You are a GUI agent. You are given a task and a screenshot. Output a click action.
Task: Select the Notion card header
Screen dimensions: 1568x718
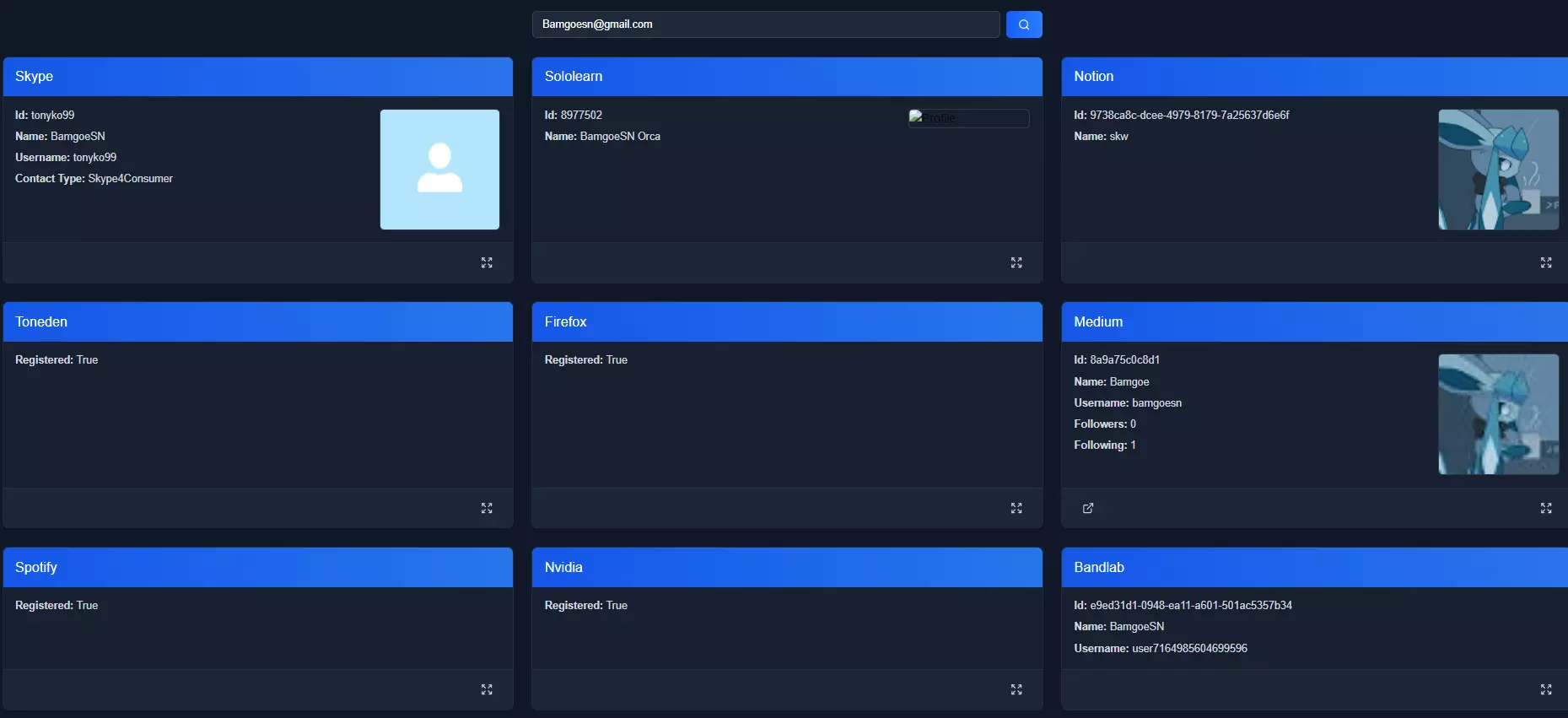point(1315,77)
